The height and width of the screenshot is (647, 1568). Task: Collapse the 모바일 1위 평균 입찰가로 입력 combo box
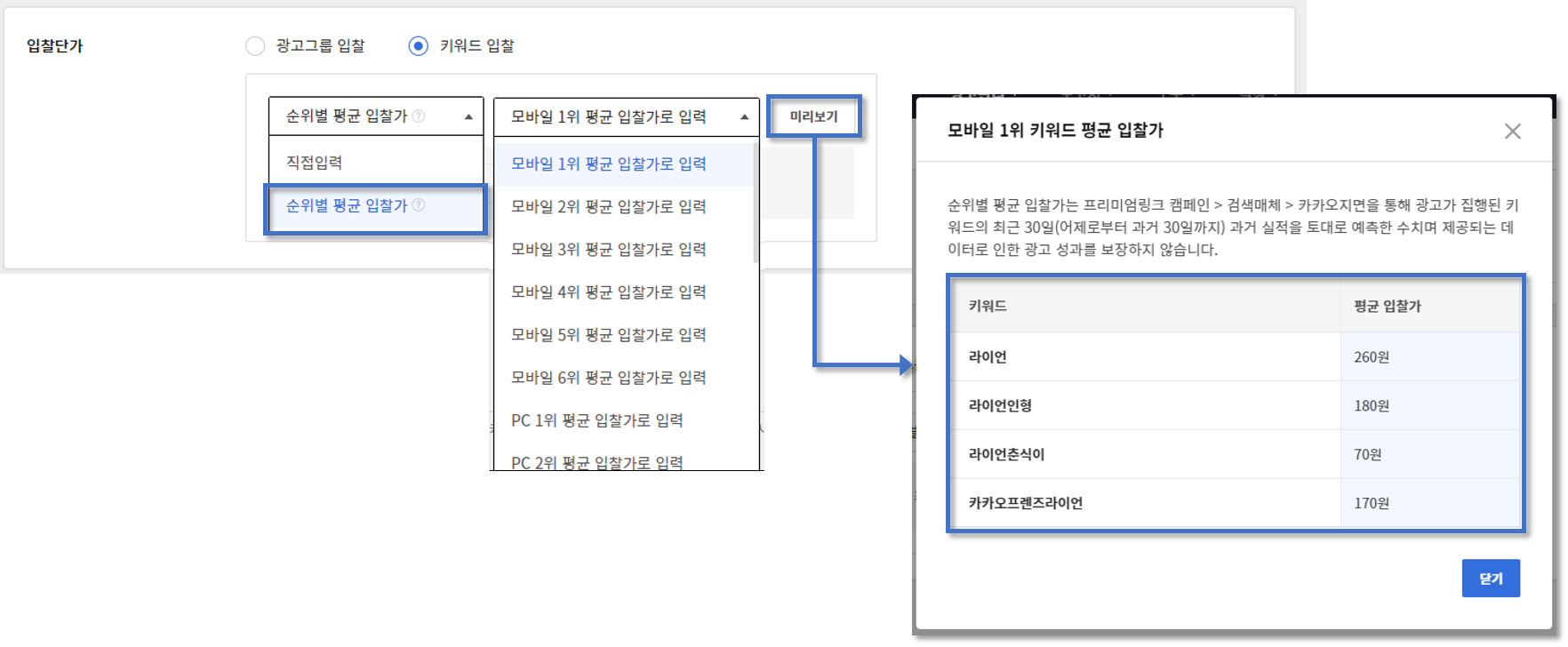point(627,116)
